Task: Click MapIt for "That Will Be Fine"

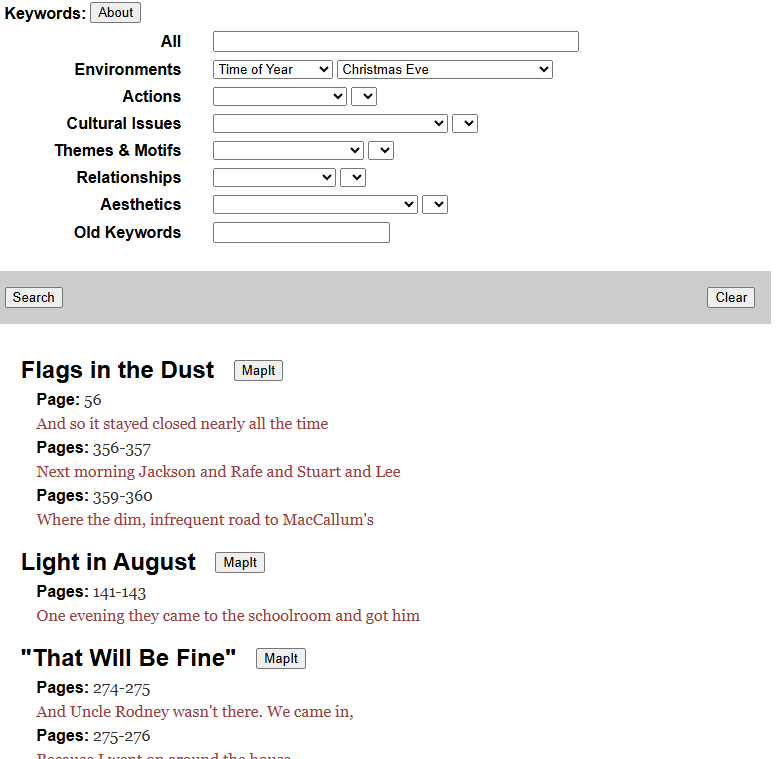Action: [281, 659]
